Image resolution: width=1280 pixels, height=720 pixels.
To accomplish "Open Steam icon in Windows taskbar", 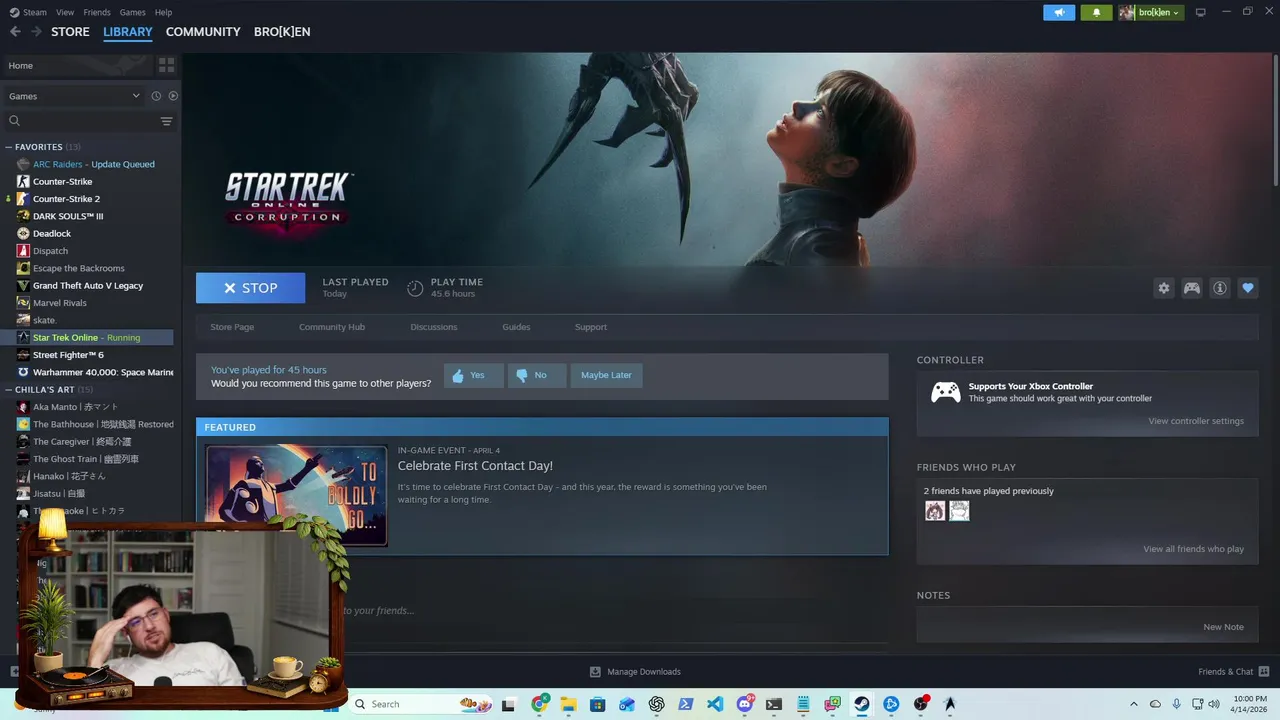I will tap(861, 704).
